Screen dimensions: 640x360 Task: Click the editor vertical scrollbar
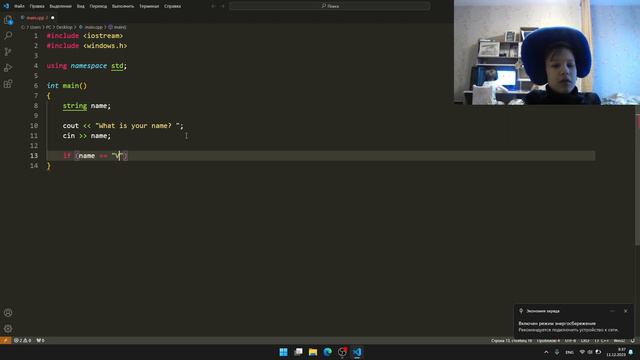click(x=638, y=176)
